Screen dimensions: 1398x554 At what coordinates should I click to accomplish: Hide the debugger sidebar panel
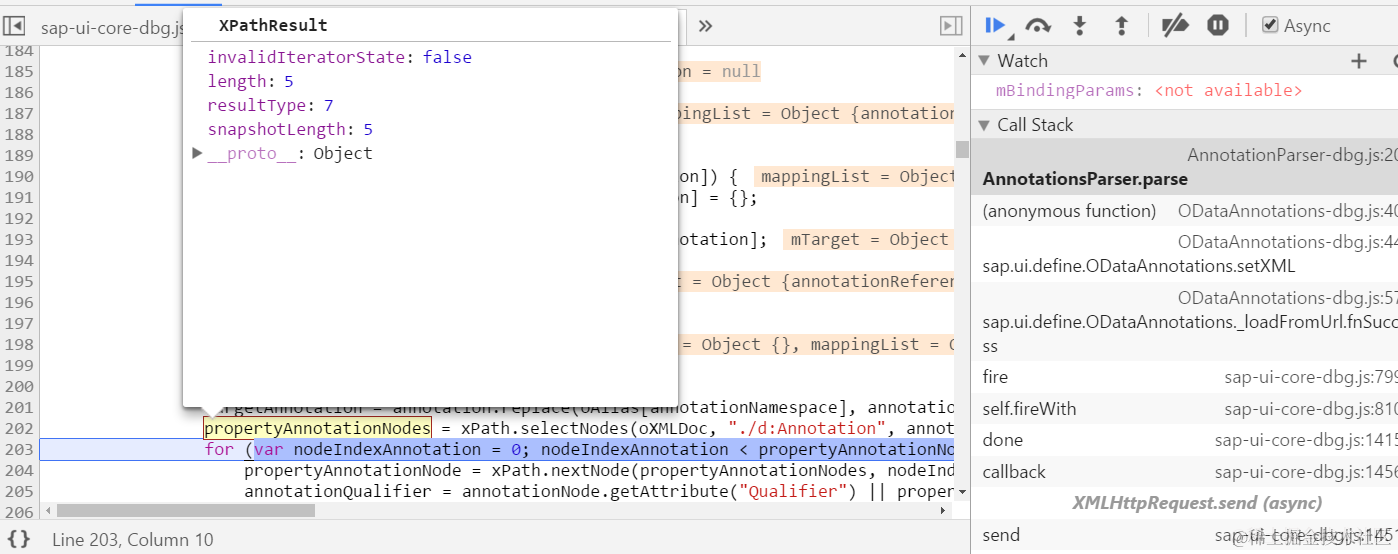pos(950,26)
